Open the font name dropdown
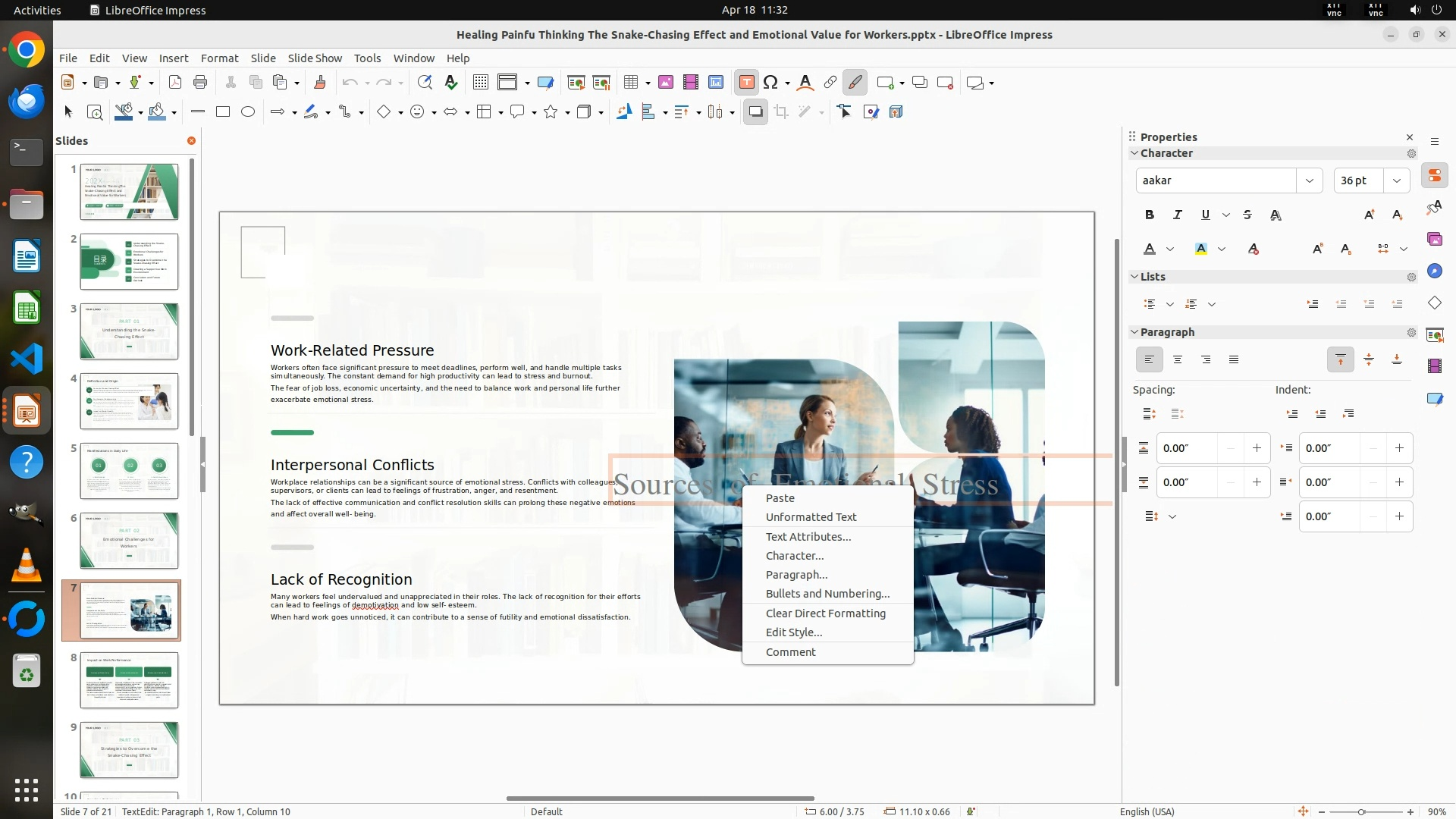The width and height of the screenshot is (1456, 819). click(1309, 180)
